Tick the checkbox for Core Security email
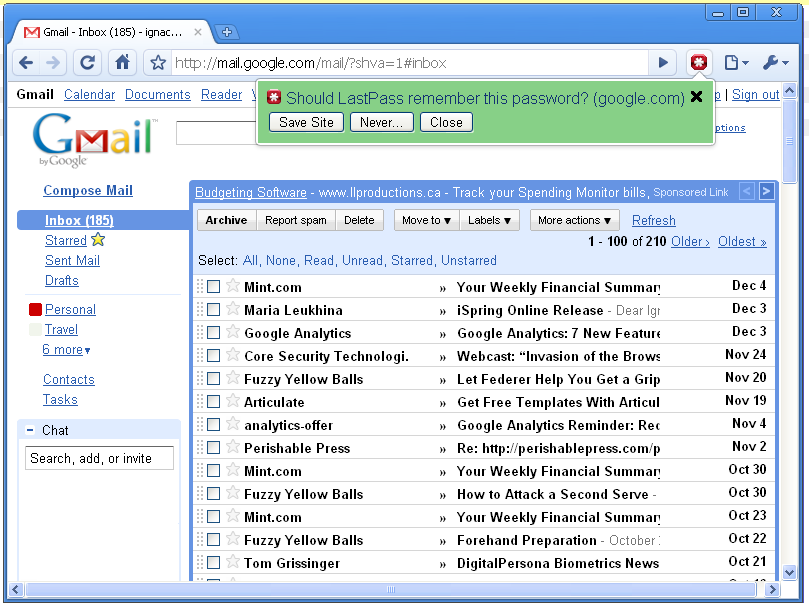The height and width of the screenshot is (607, 809). click(x=214, y=356)
